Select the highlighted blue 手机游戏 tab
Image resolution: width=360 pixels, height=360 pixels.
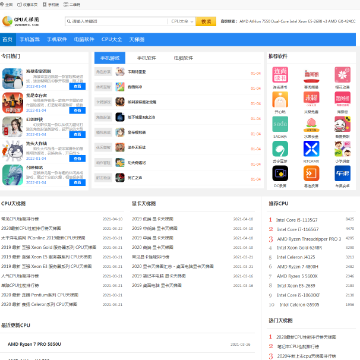click(110, 58)
